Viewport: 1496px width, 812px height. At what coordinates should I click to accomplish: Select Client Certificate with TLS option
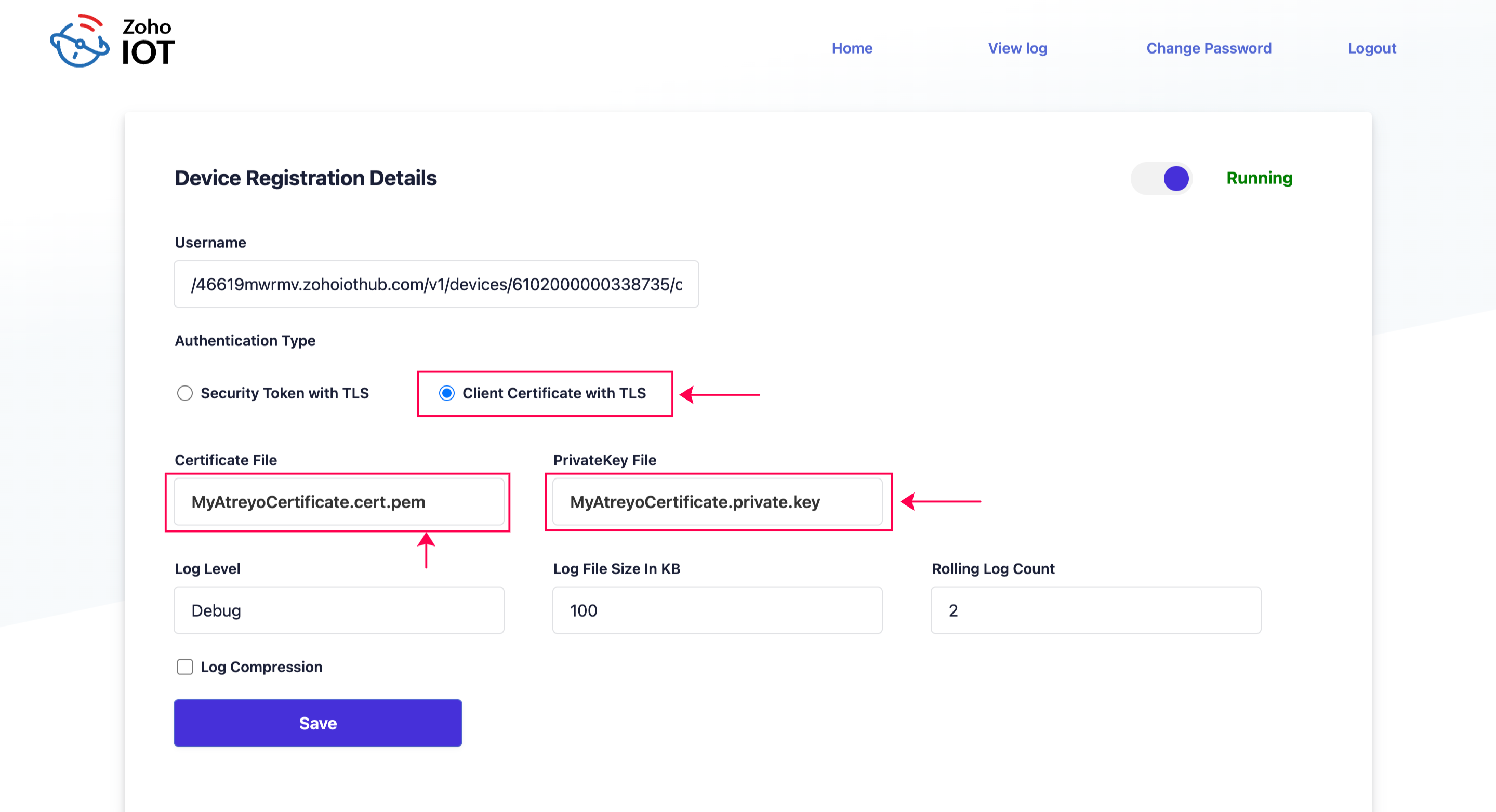446,393
